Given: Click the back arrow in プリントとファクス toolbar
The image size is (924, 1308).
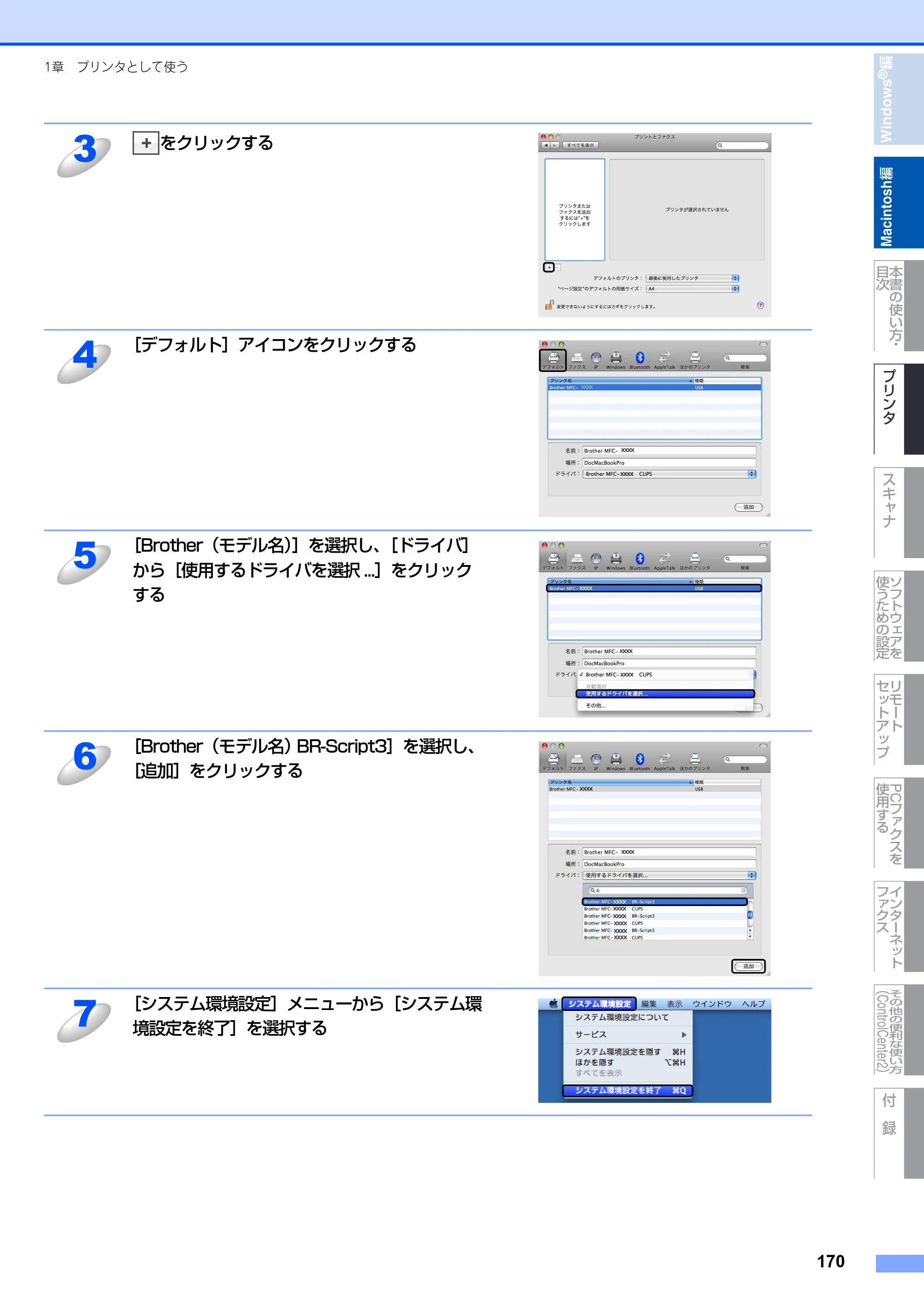Looking at the screenshot, I should 546,145.
